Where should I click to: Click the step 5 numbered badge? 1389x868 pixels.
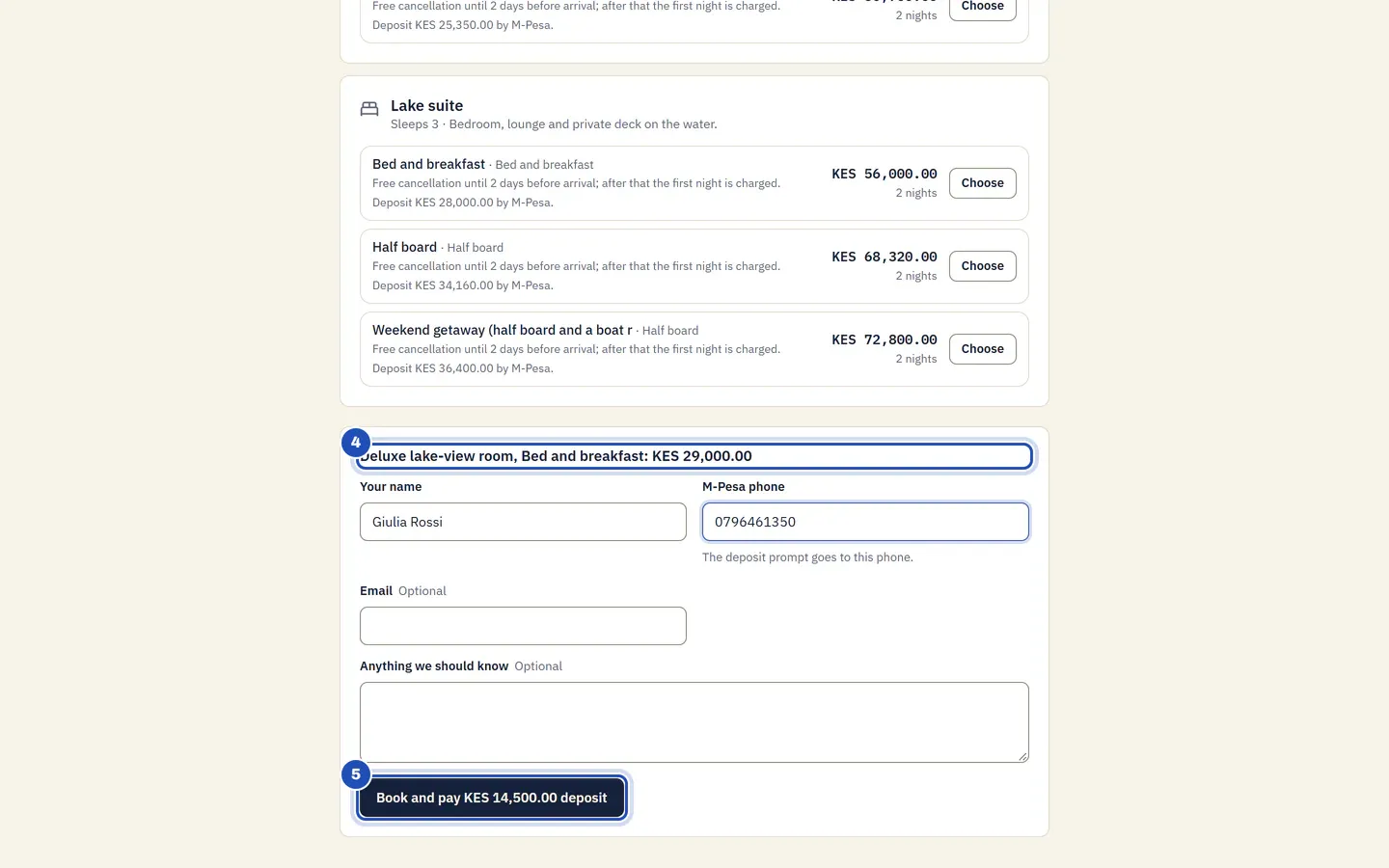pyautogui.click(x=356, y=774)
